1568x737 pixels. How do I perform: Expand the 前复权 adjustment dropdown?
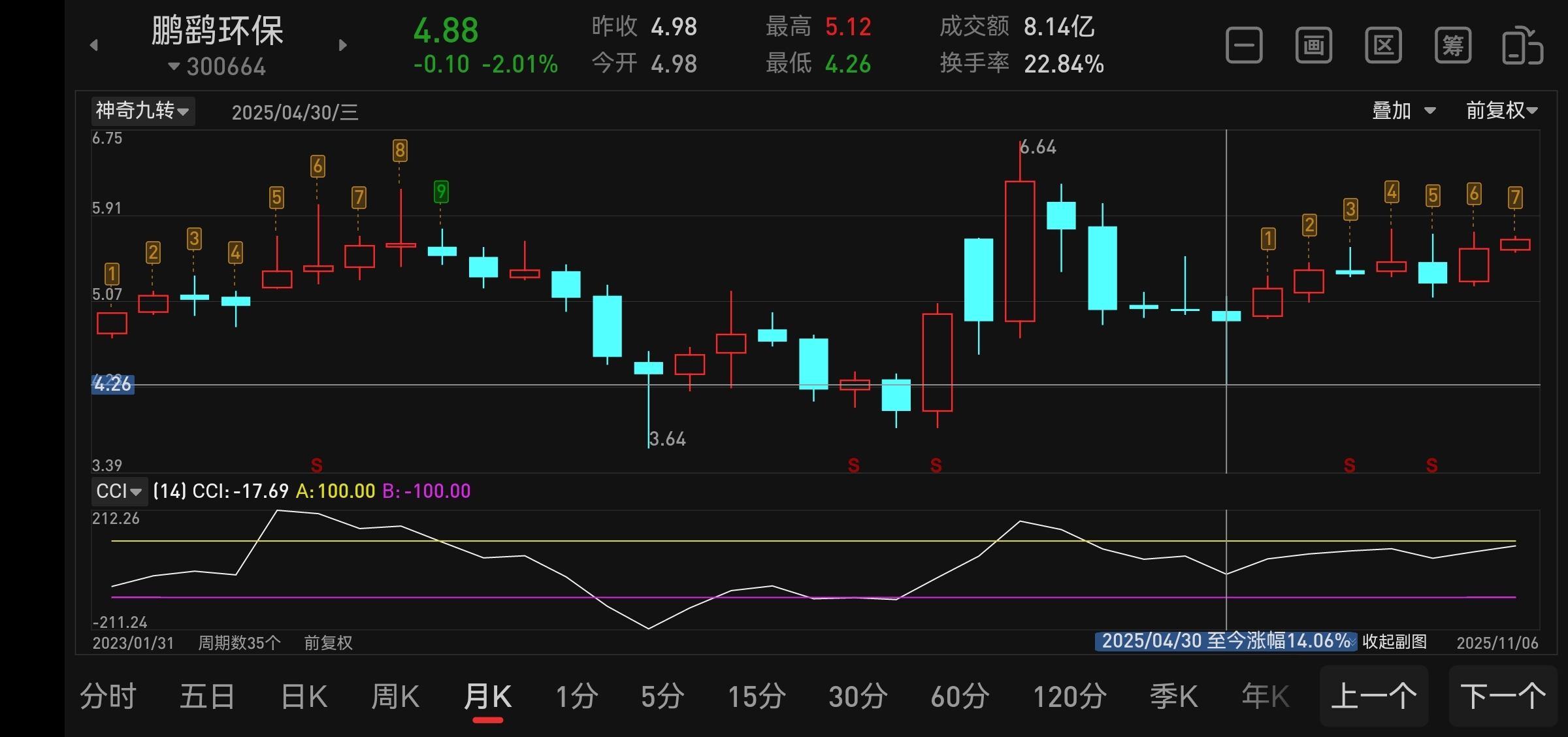tap(1501, 110)
